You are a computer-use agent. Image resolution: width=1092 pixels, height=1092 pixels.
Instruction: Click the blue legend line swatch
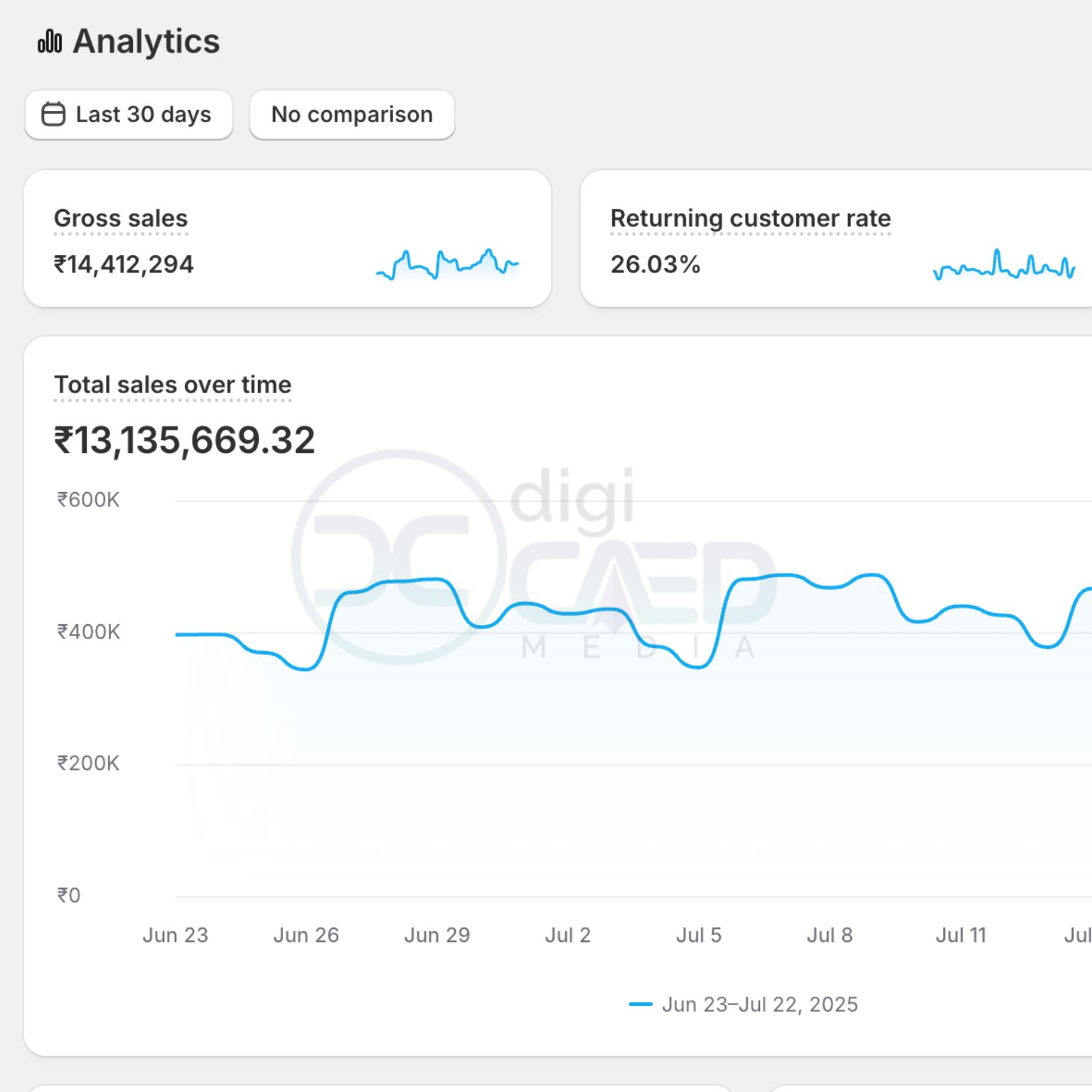(641, 1005)
